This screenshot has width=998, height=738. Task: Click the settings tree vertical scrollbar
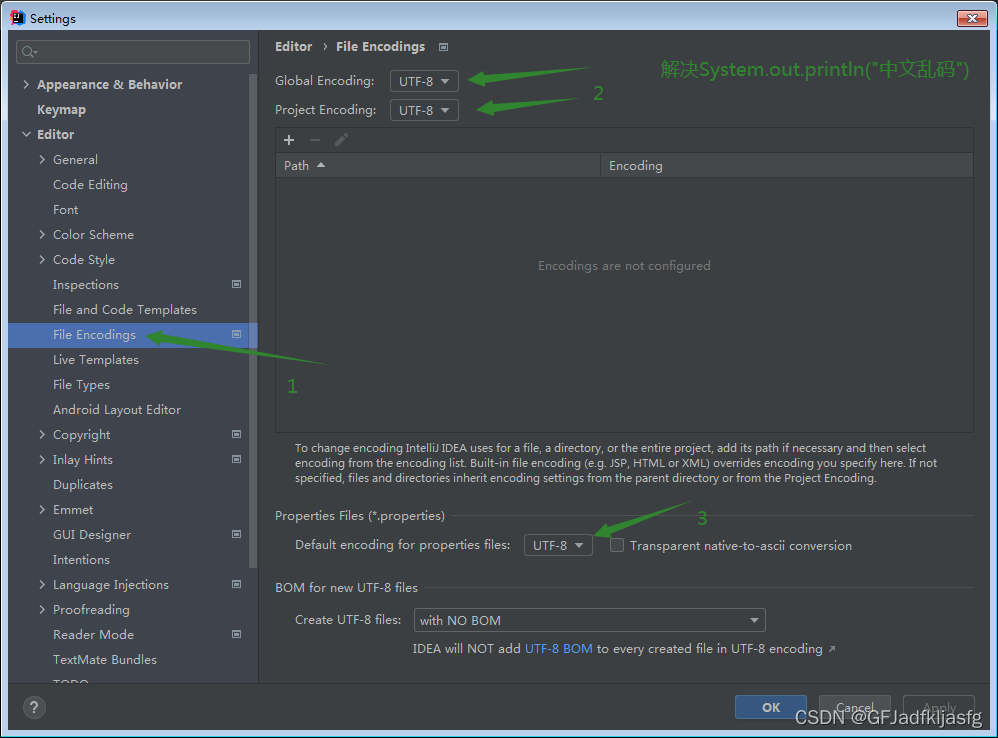[253, 321]
